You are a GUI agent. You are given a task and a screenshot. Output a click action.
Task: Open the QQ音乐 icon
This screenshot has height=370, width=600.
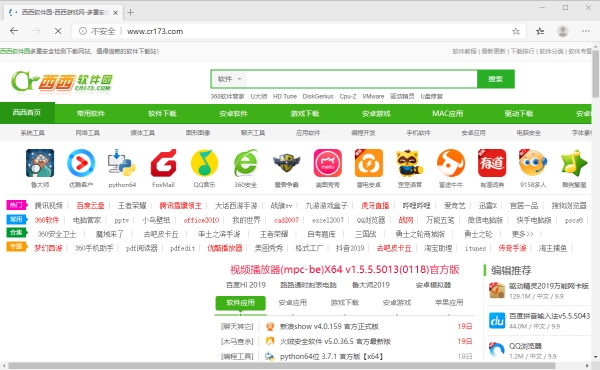(204, 163)
